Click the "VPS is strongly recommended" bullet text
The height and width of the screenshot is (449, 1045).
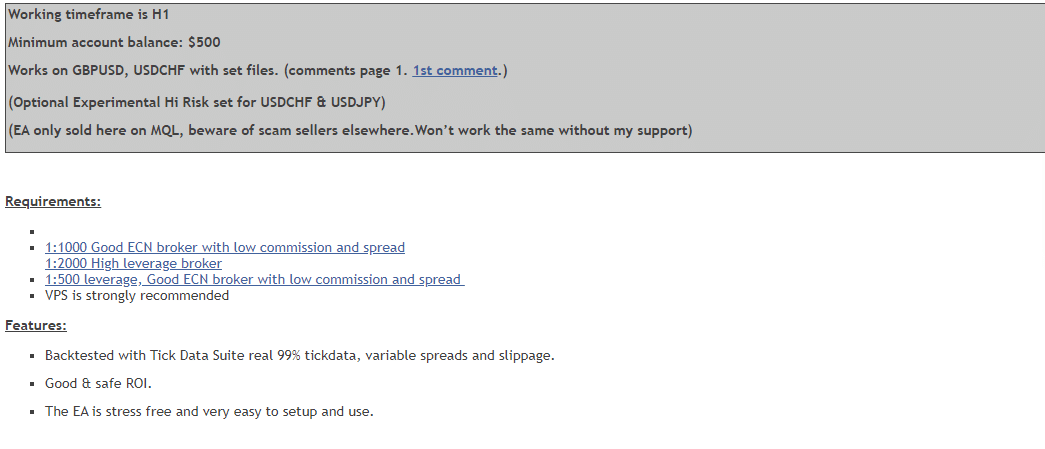point(137,295)
